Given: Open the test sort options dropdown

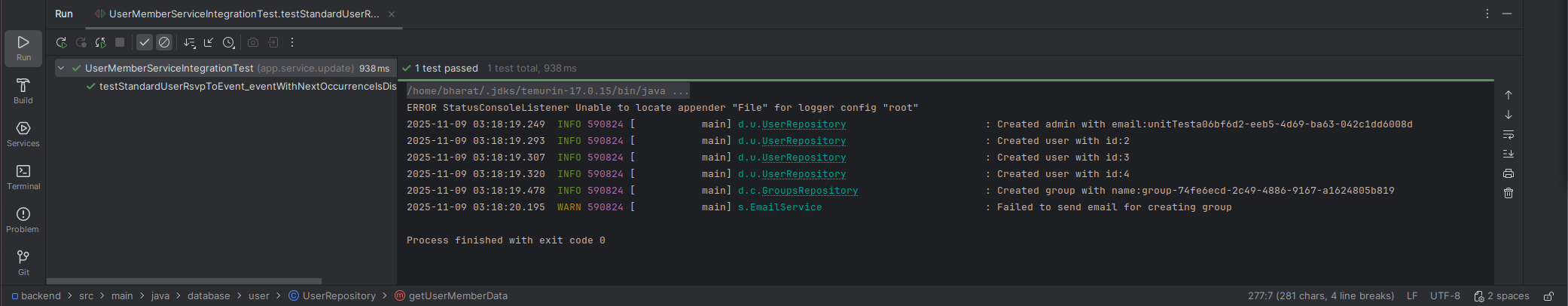Looking at the screenshot, I should pos(190,43).
